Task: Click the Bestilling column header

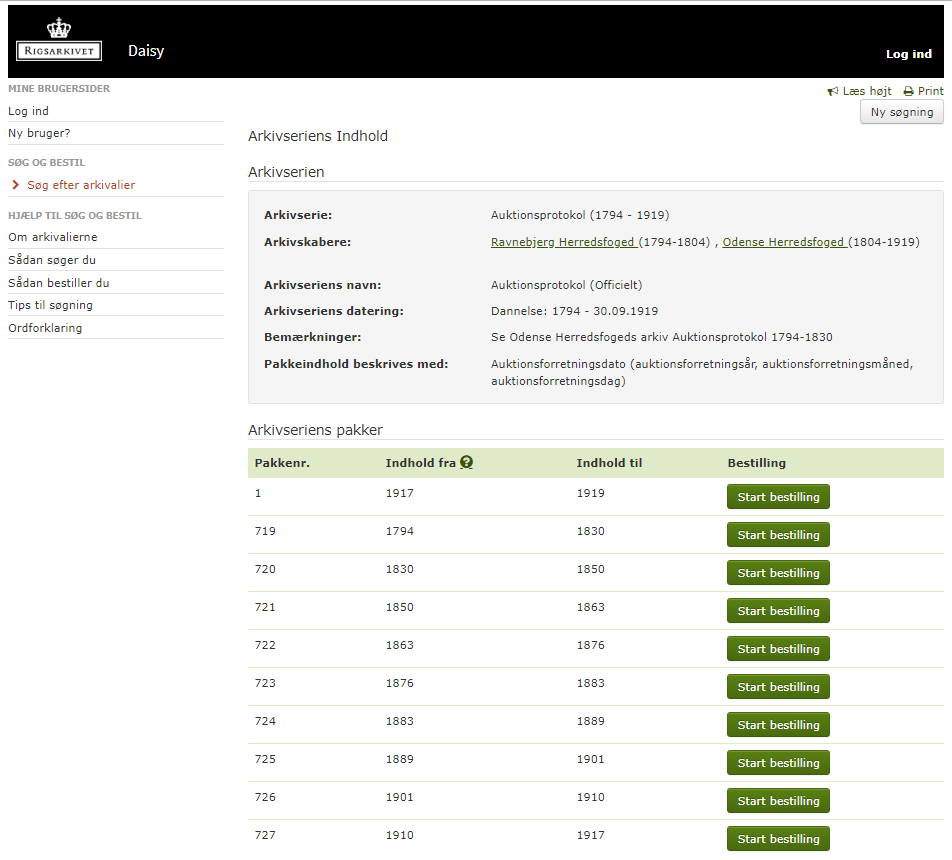Action: pyautogui.click(x=756, y=463)
